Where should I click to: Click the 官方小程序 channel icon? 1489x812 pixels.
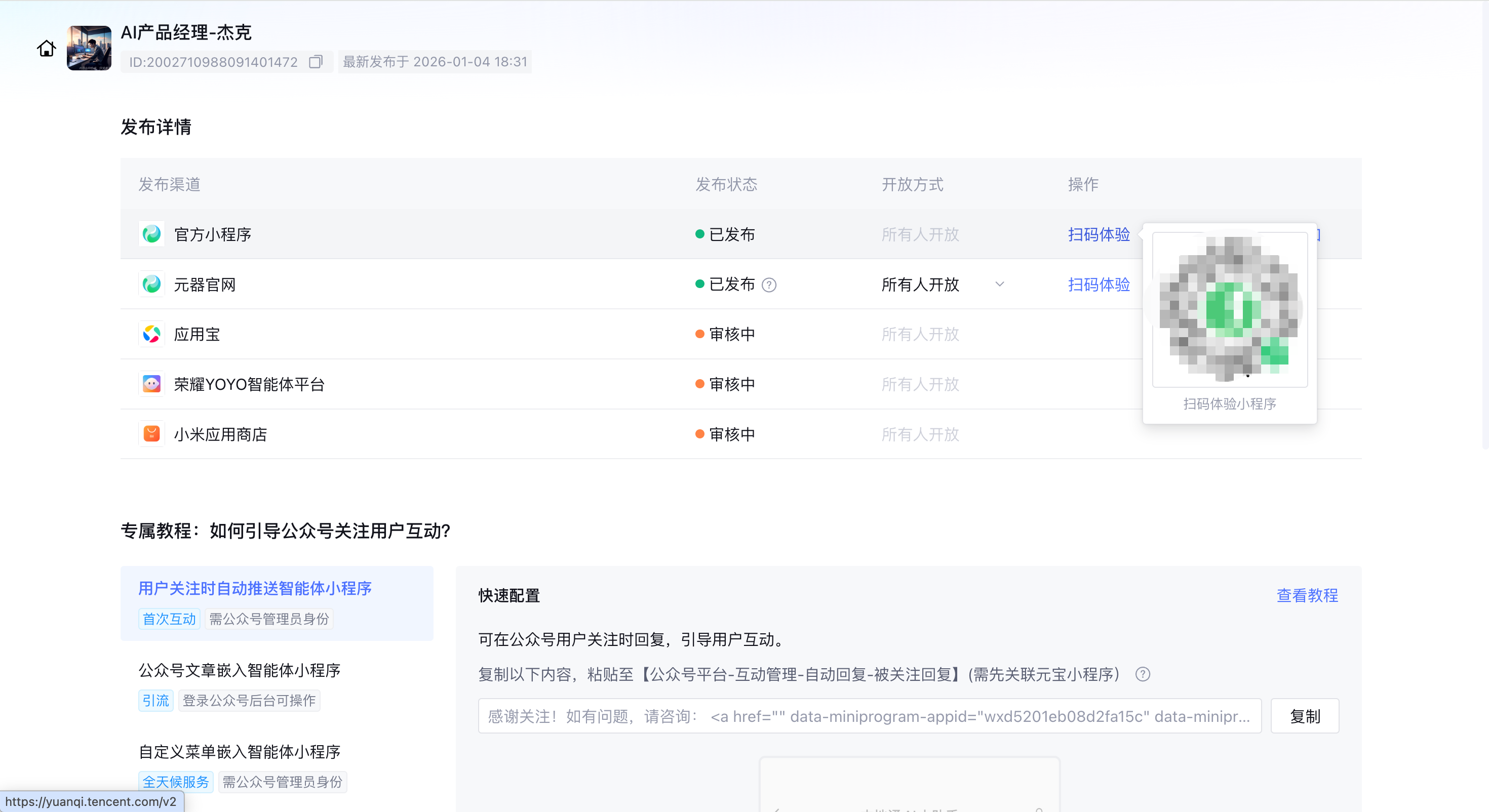[x=151, y=234]
